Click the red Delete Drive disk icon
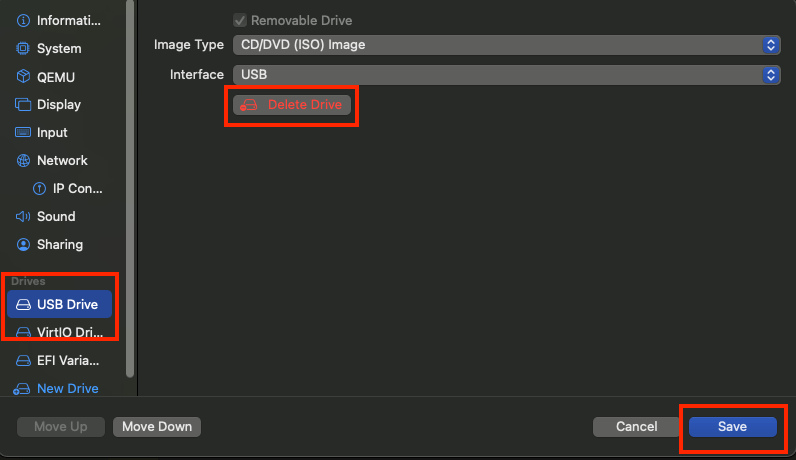Screen dimensions: 796x460 coord(249,105)
